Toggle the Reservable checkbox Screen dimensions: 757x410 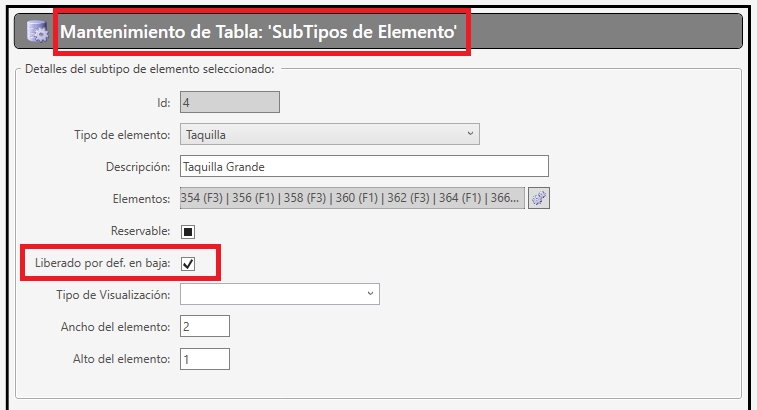(x=188, y=232)
